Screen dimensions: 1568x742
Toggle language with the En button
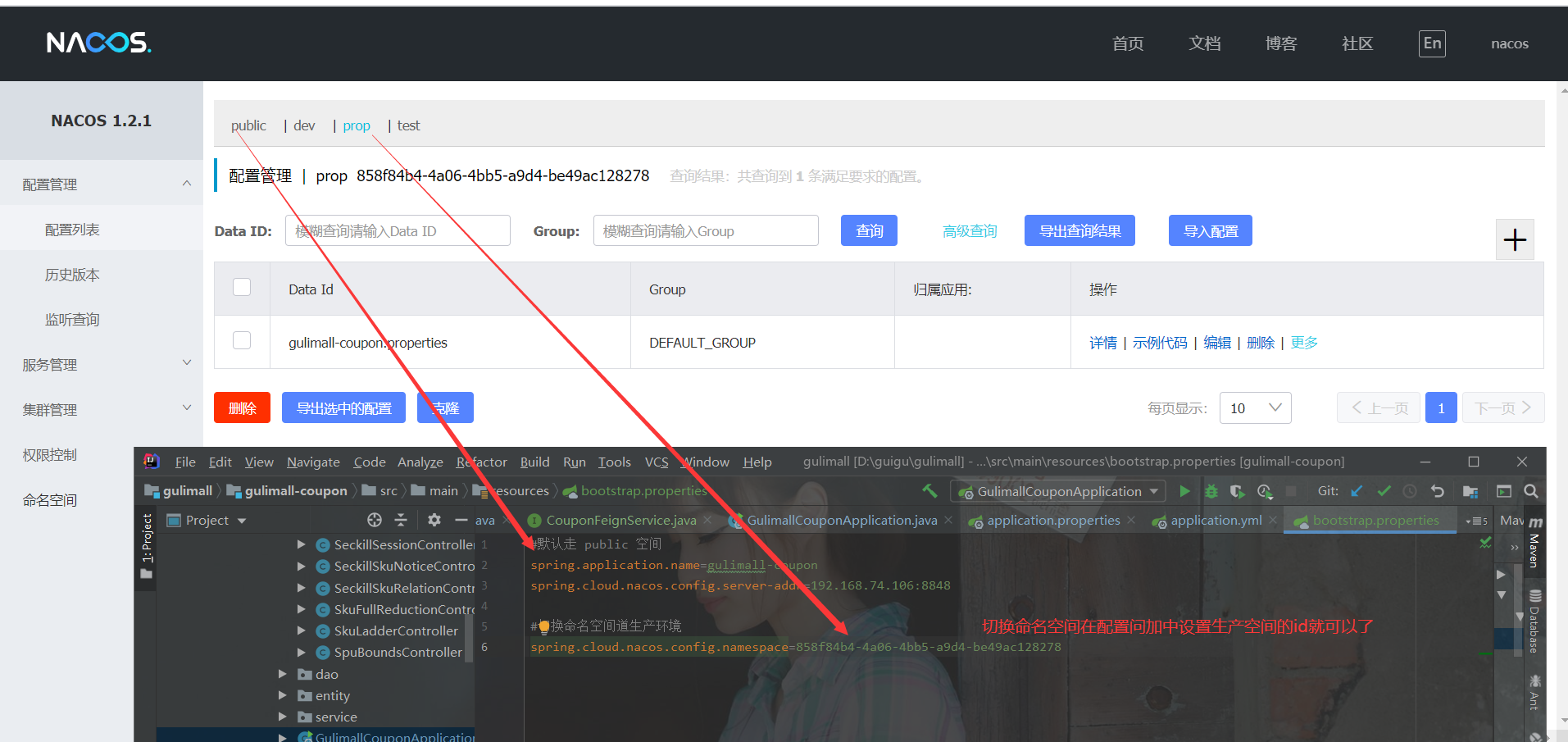point(1432,43)
